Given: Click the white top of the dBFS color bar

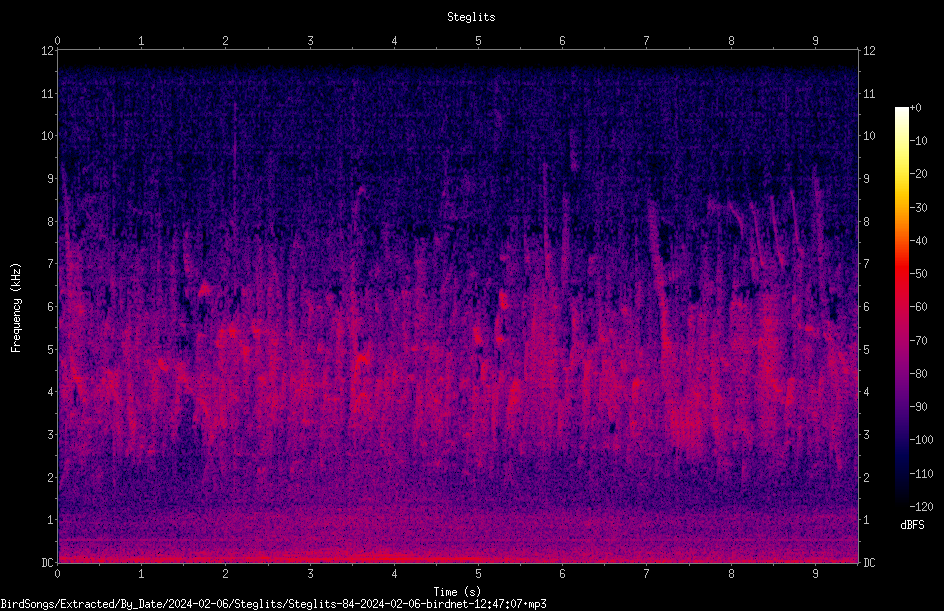Looking at the screenshot, I should pos(901,112).
